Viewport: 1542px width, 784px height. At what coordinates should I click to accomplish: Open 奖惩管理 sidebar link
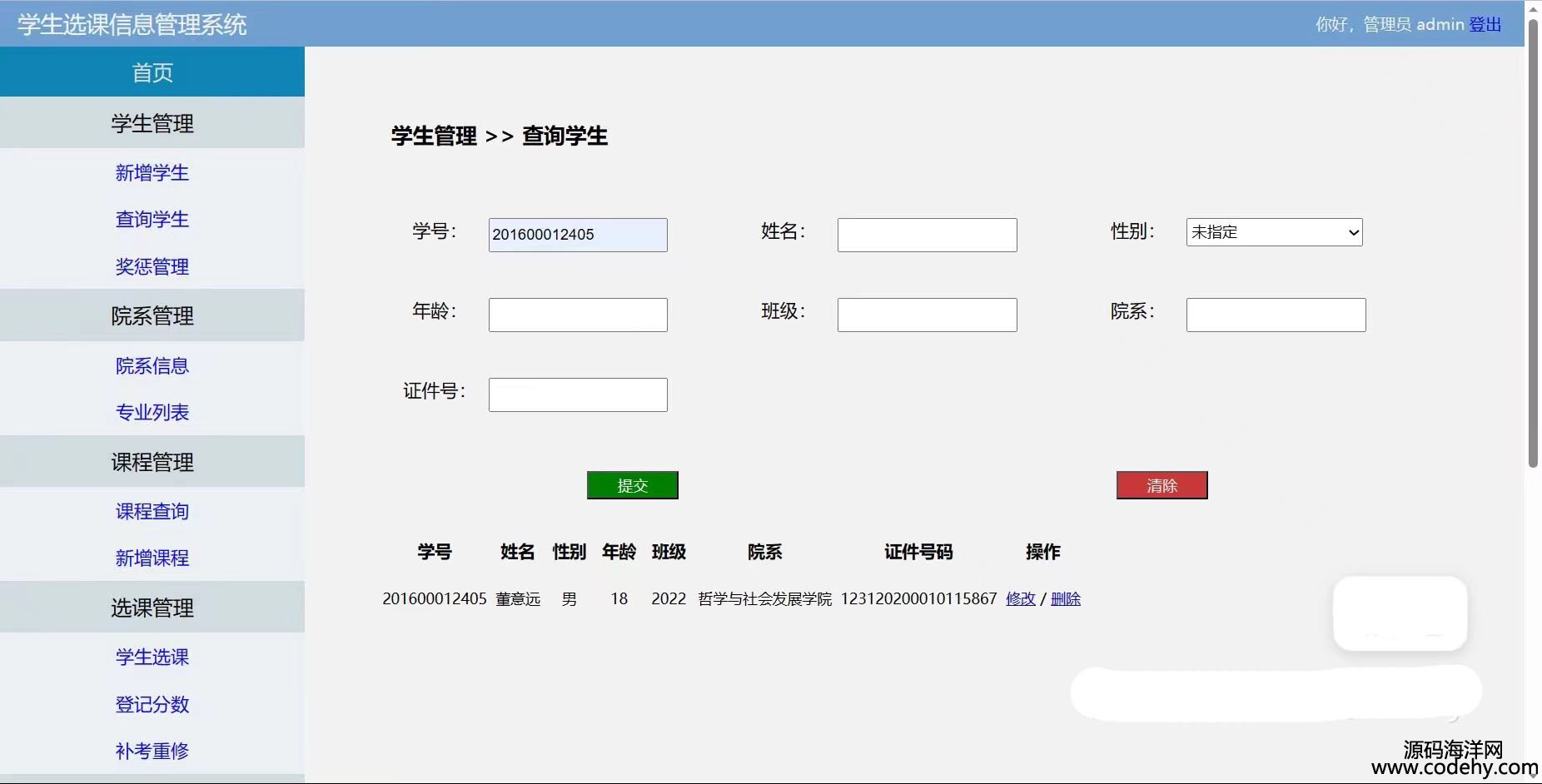click(152, 266)
